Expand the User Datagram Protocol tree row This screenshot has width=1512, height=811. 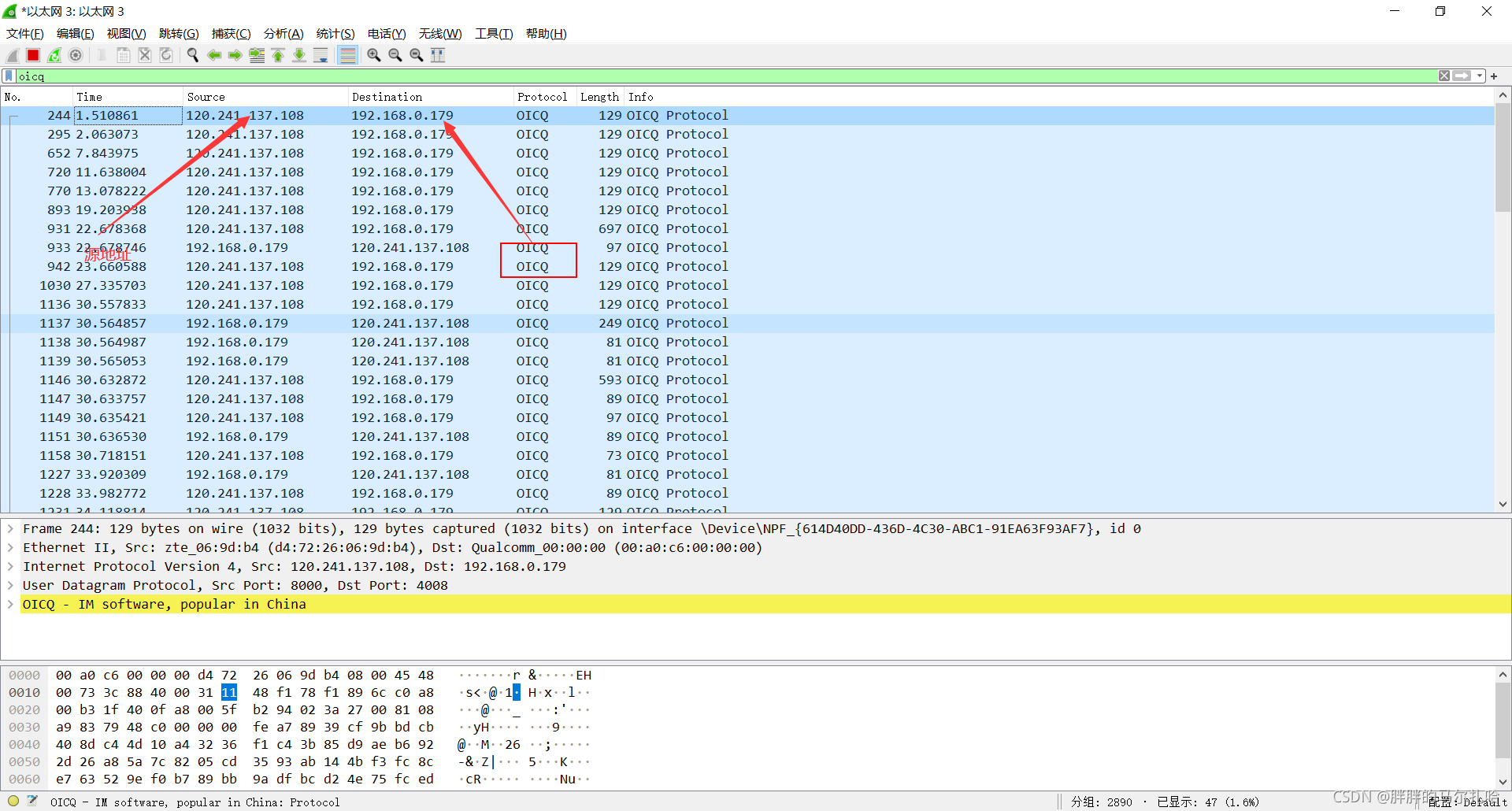tap(10, 586)
